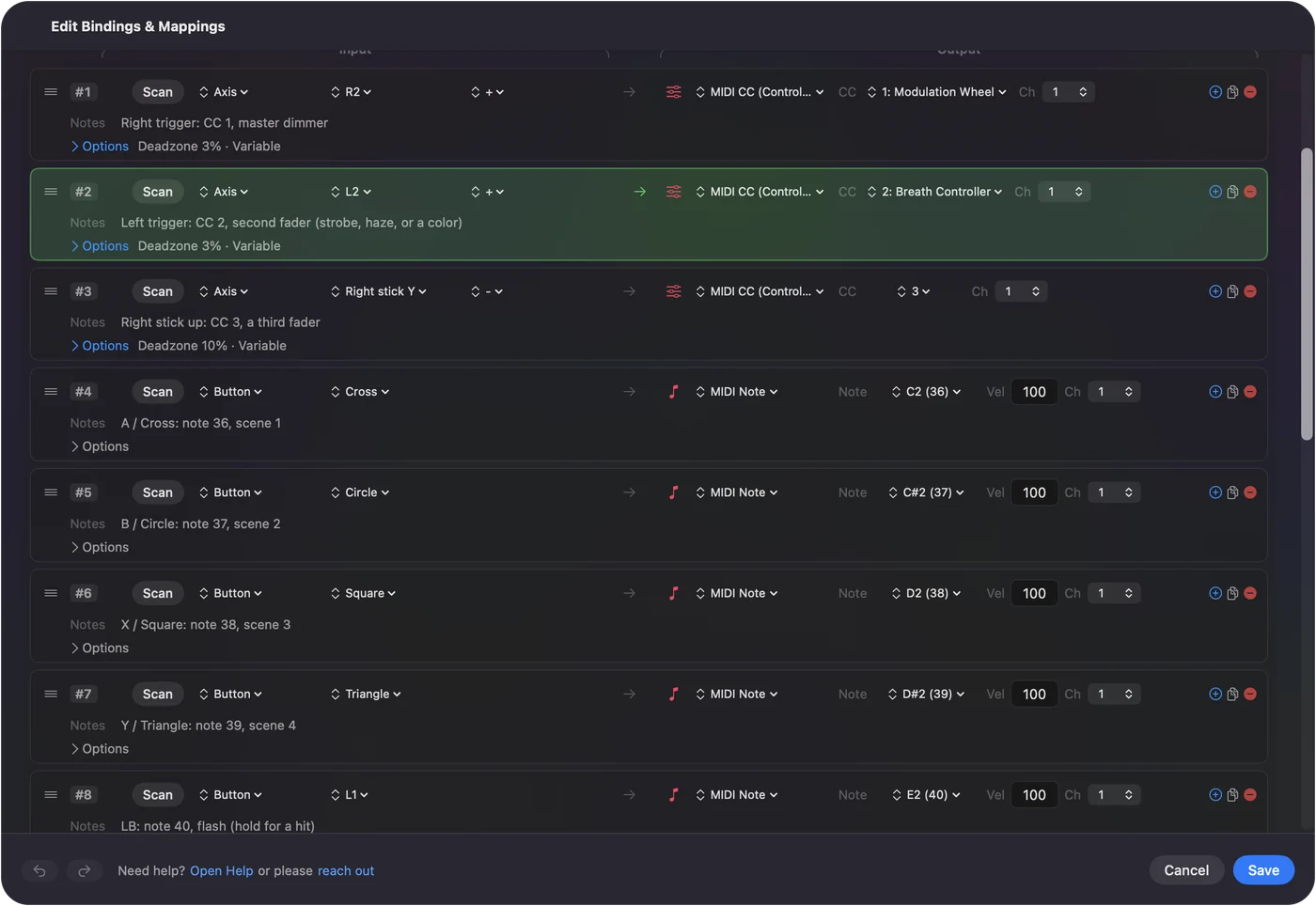This screenshot has width=1316, height=906.
Task: Cancel editing the bindings
Action: (x=1186, y=870)
